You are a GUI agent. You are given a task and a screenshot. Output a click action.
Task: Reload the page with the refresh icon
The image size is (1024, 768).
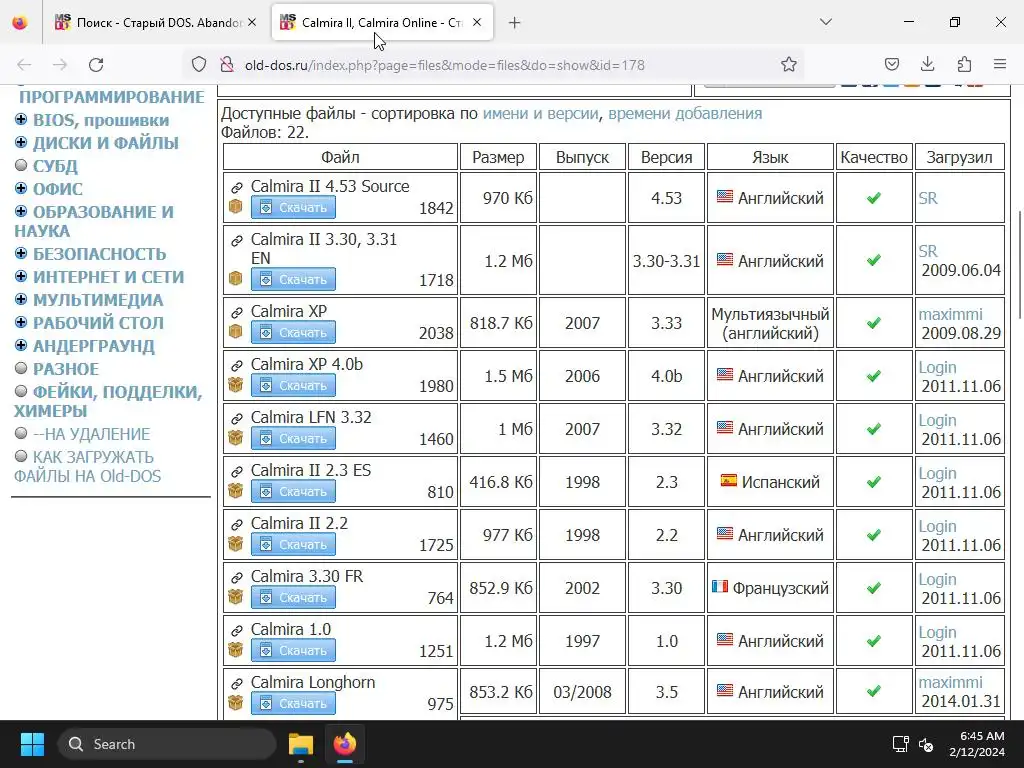point(96,65)
